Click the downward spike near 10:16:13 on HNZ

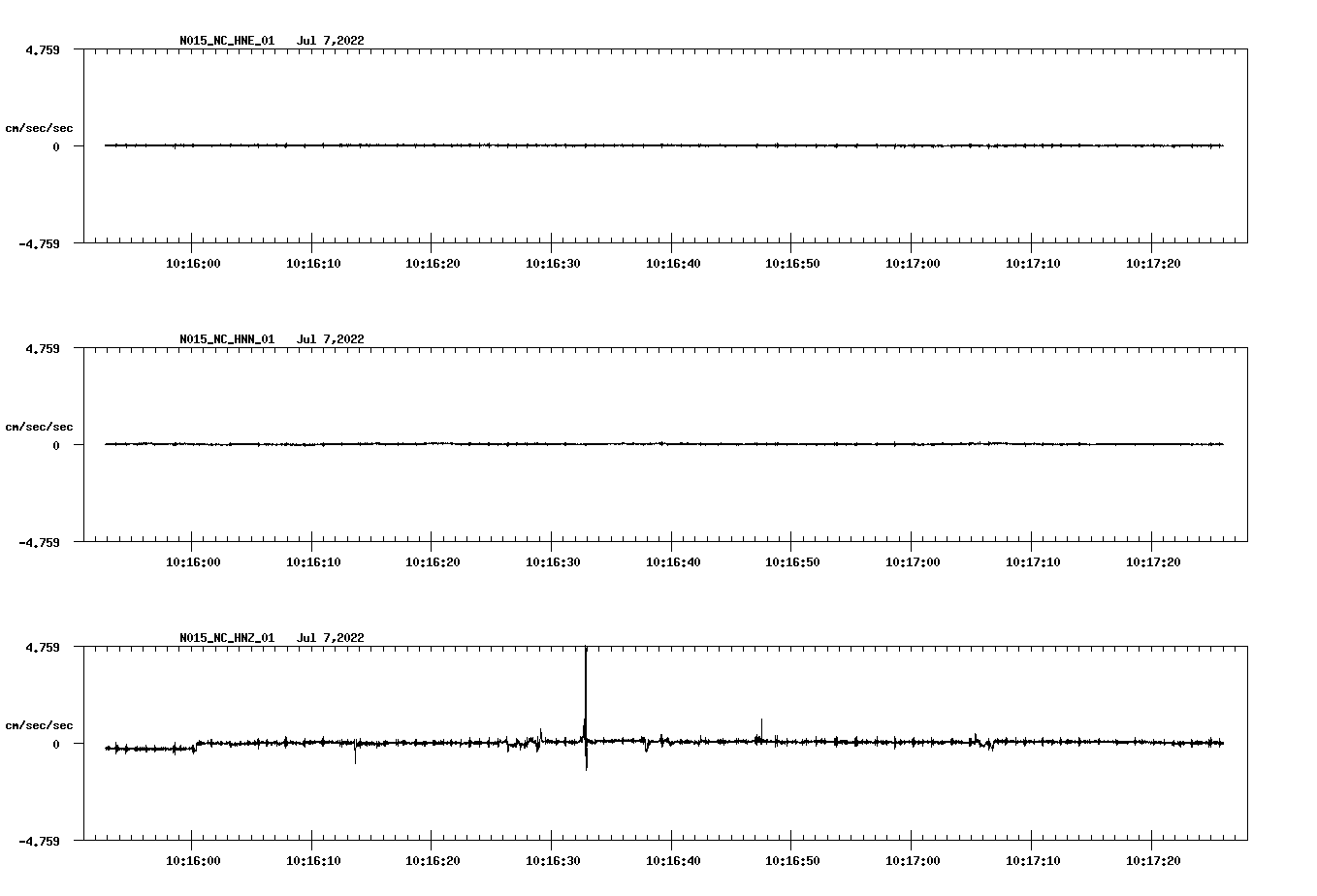[355, 753]
